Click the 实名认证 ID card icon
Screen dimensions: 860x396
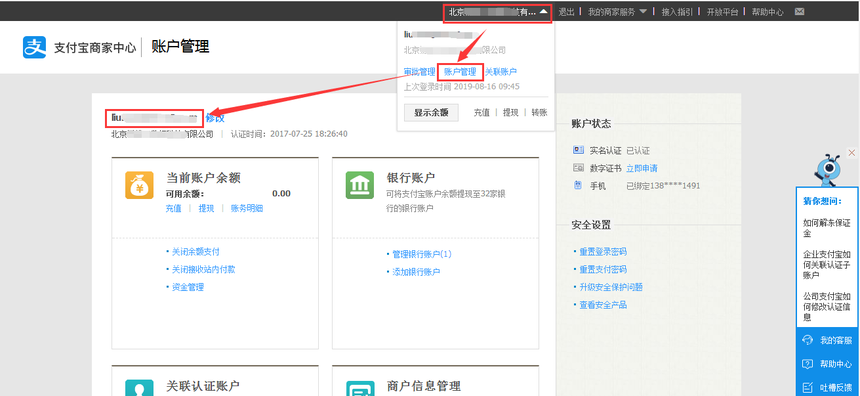point(578,150)
